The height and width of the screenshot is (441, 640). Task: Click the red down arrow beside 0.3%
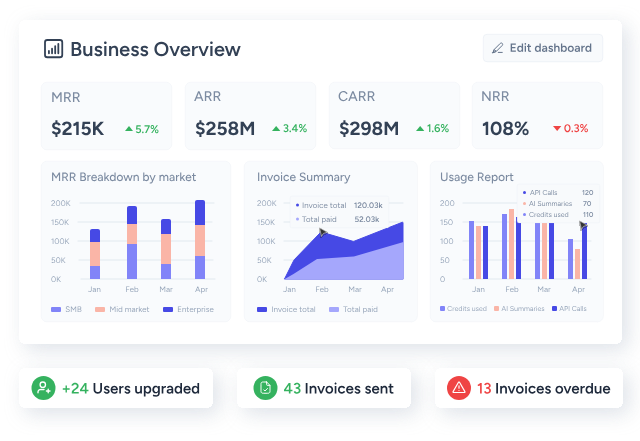(x=557, y=128)
